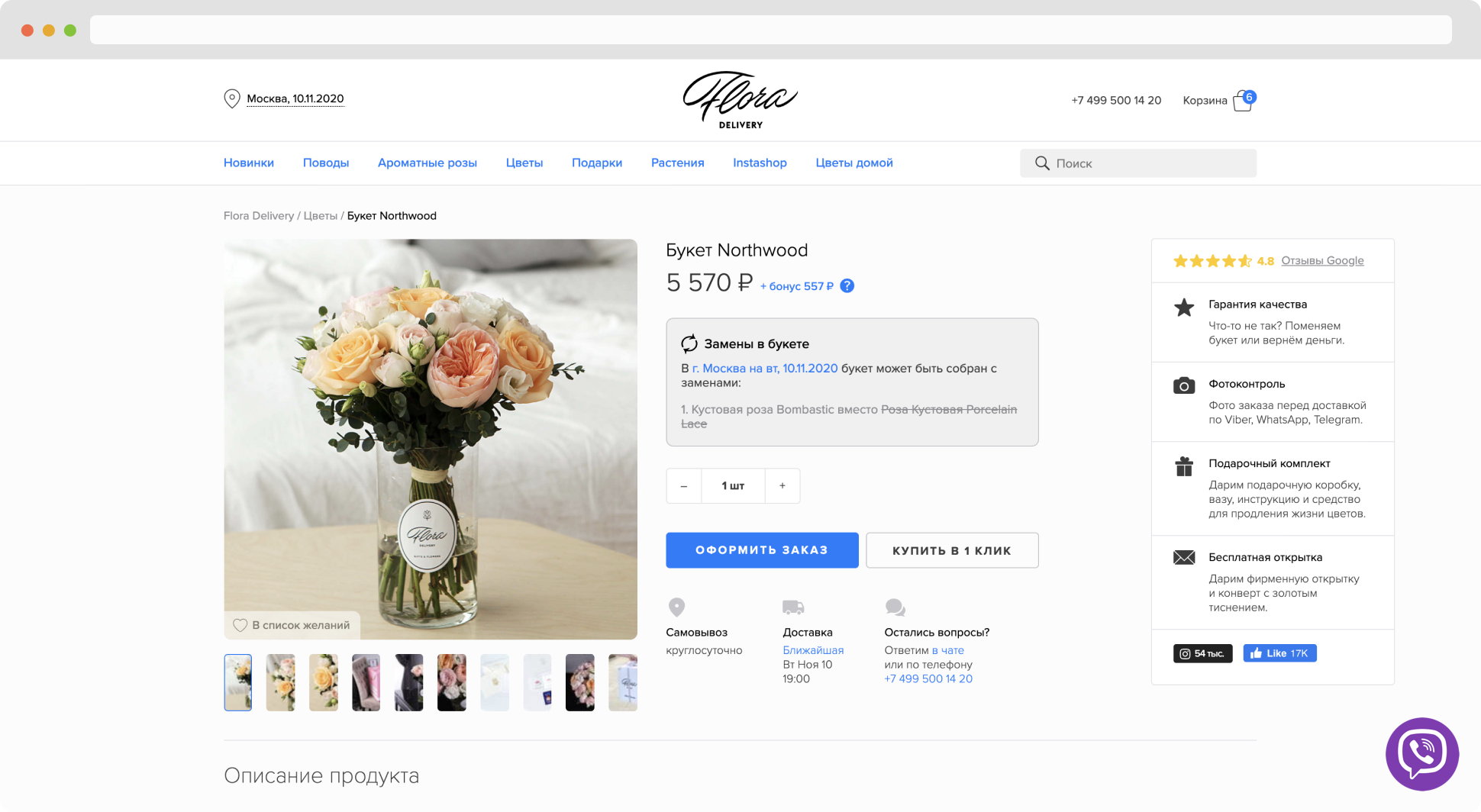Open the Ближайшая delivery link
This screenshot has height=812, width=1481.
pos(813,650)
